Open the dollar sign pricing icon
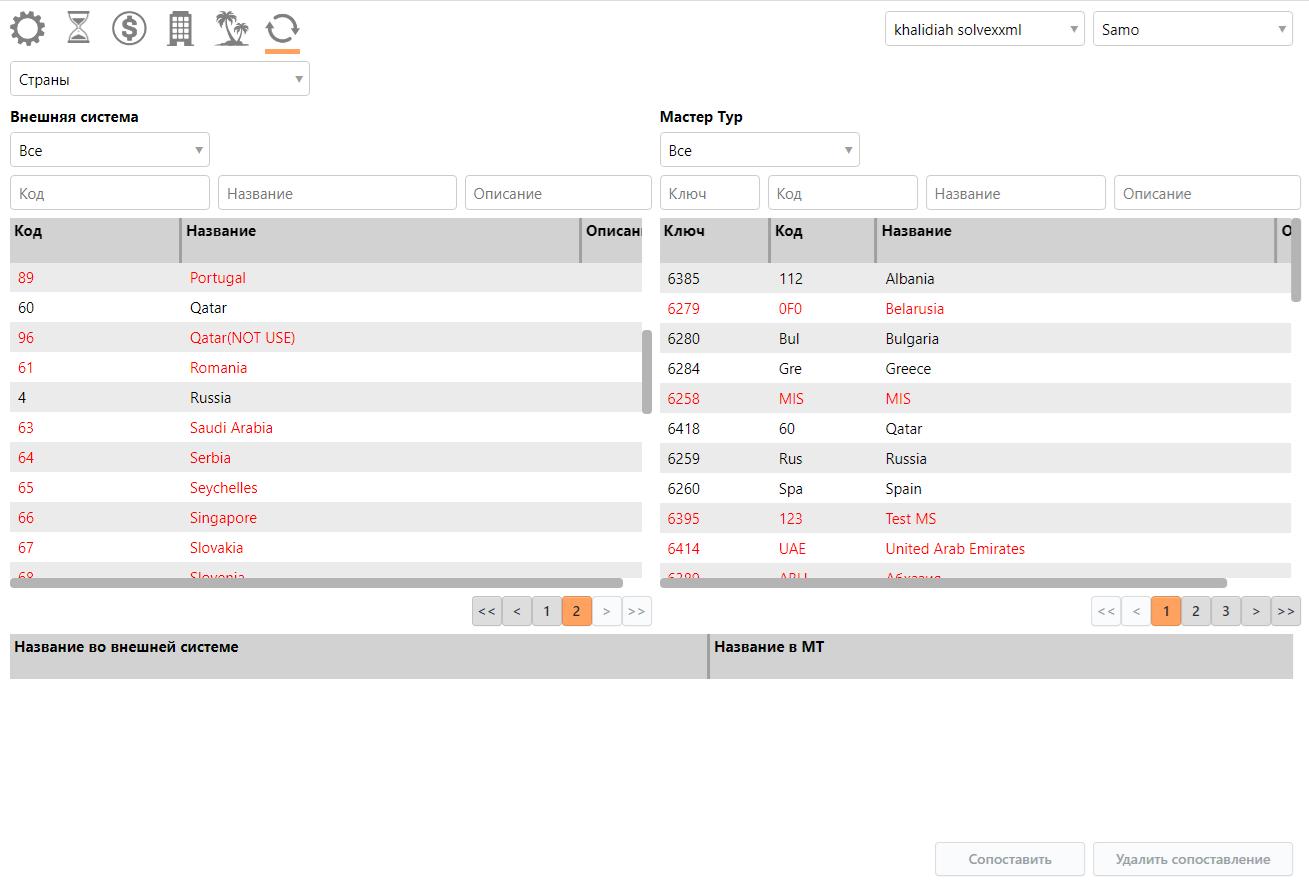 click(129, 28)
